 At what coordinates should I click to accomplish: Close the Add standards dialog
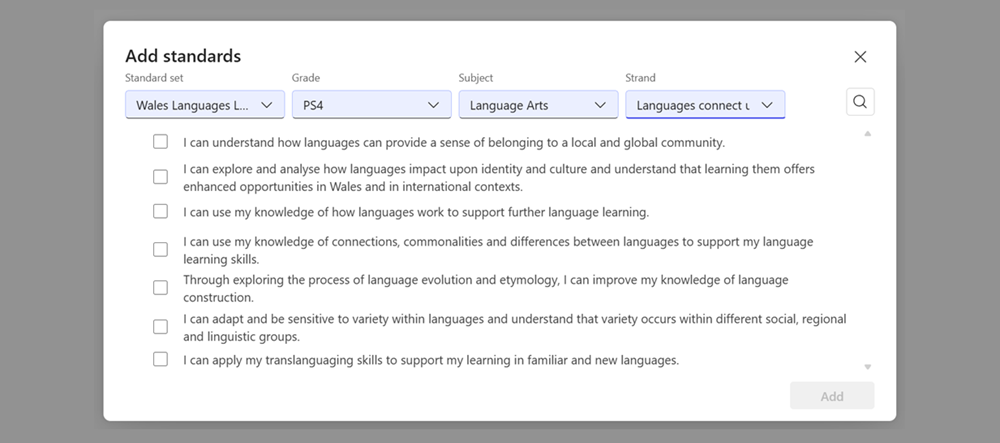(x=860, y=57)
